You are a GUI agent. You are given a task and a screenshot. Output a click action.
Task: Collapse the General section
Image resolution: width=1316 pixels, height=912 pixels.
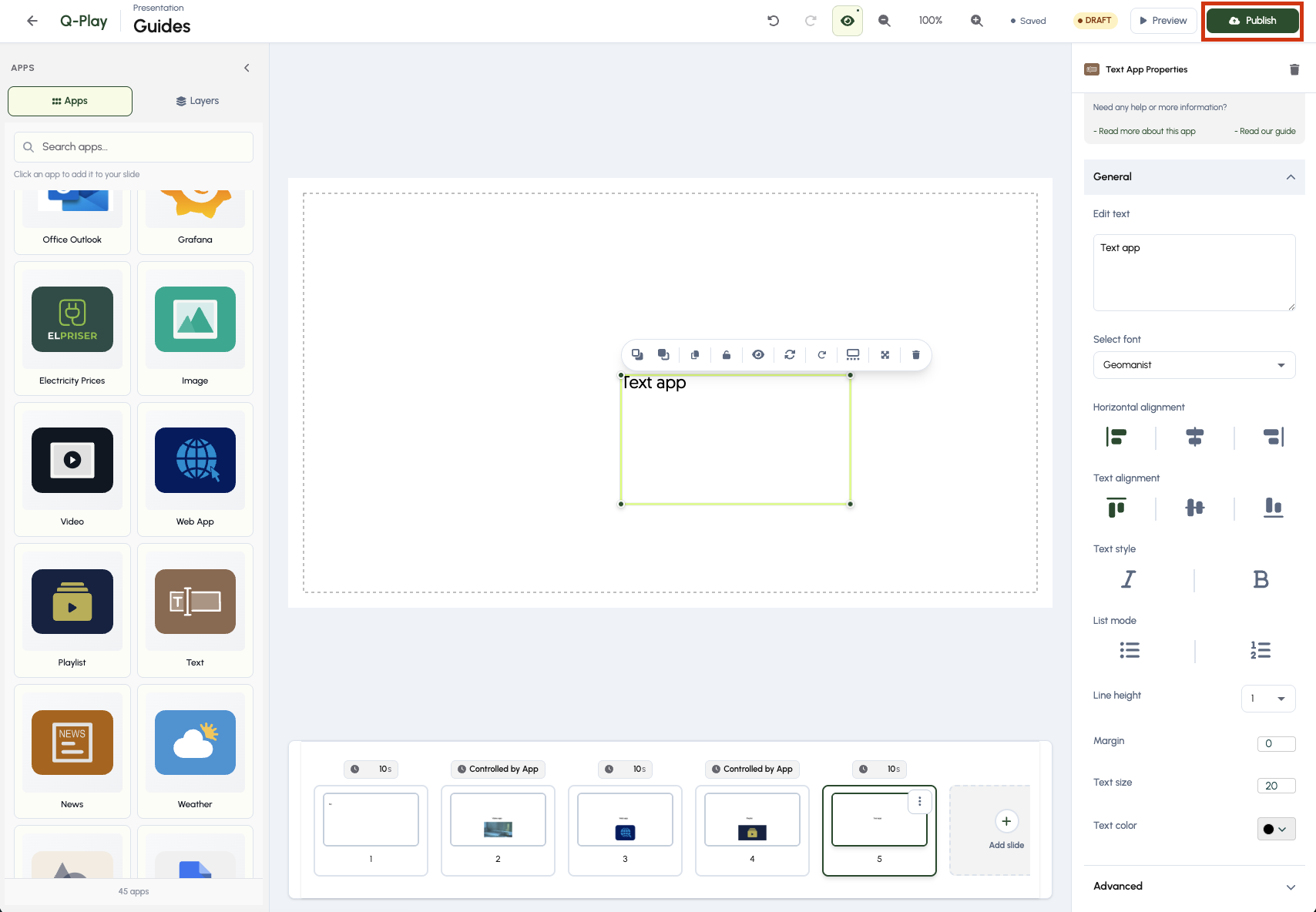tap(1194, 177)
